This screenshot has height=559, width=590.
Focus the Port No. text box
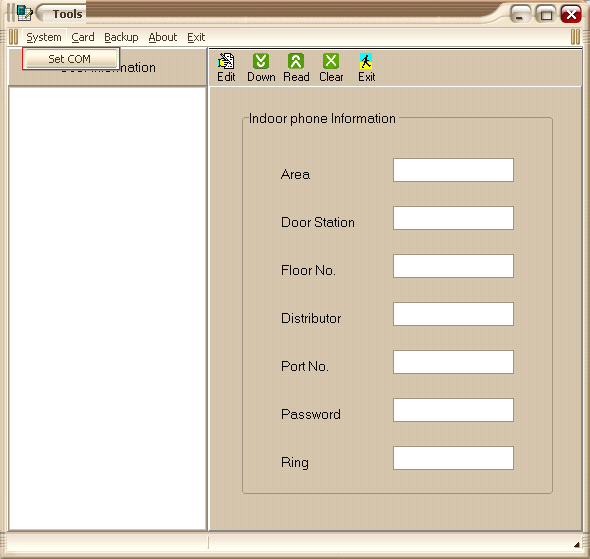[453, 362]
